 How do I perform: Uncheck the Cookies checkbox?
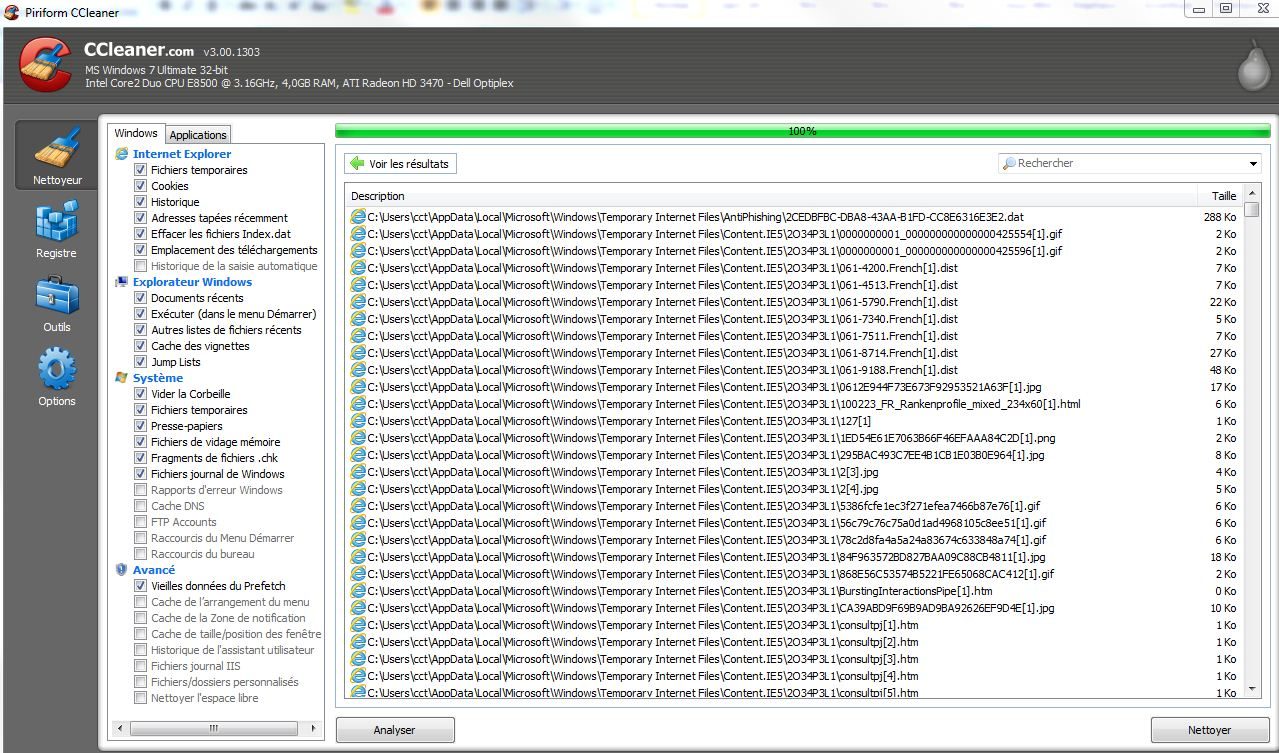141,186
